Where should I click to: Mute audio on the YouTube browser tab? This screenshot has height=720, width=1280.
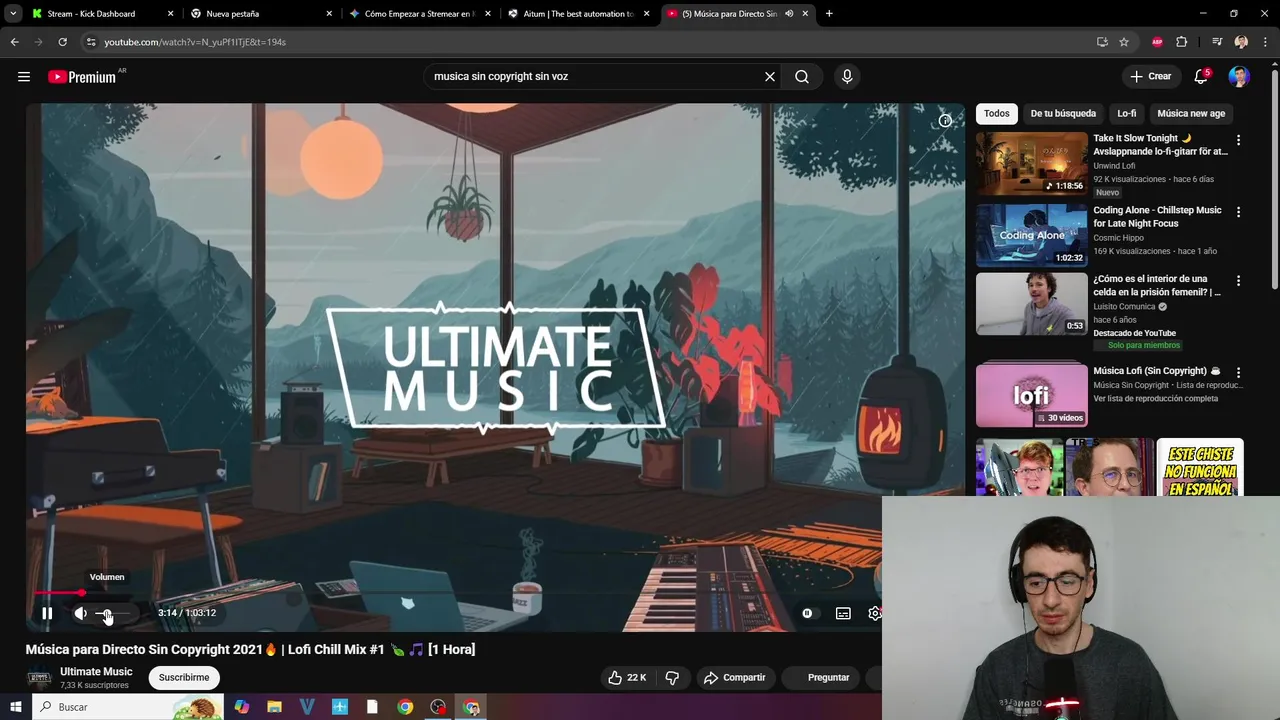789,14
